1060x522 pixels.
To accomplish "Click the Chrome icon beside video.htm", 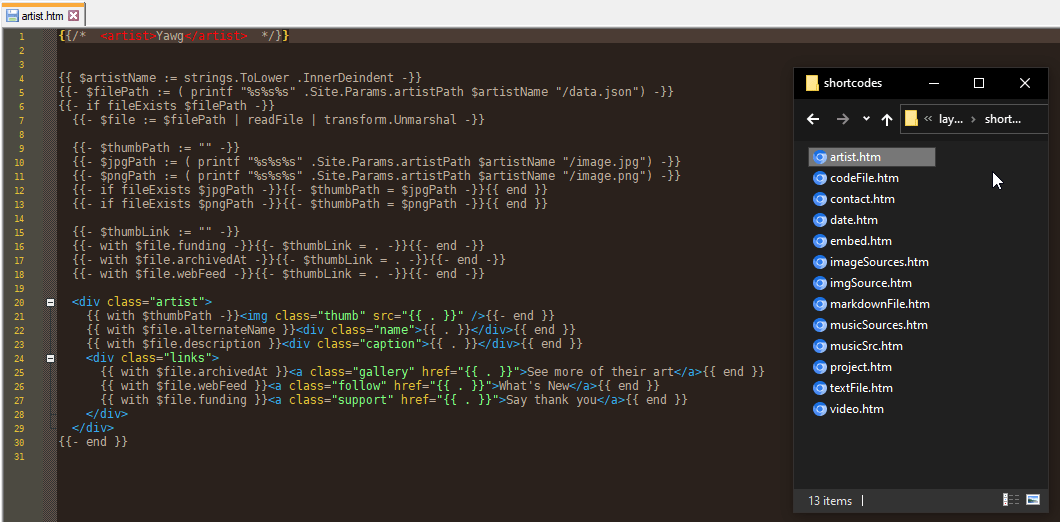I will tap(820, 409).
